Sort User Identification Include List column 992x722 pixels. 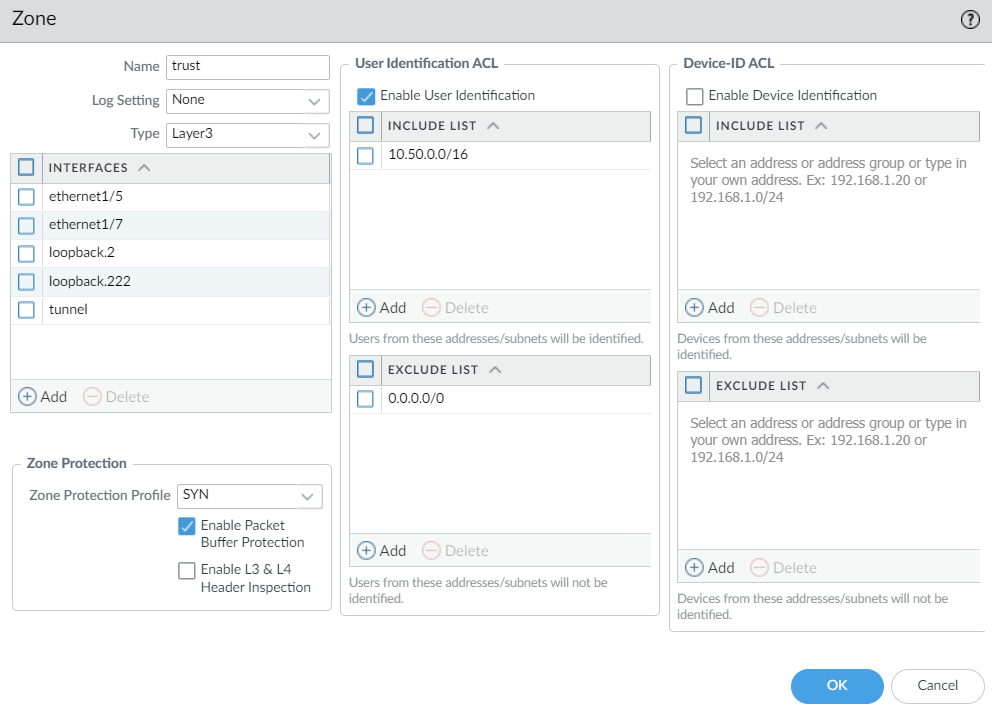pyautogui.click(x=493, y=126)
